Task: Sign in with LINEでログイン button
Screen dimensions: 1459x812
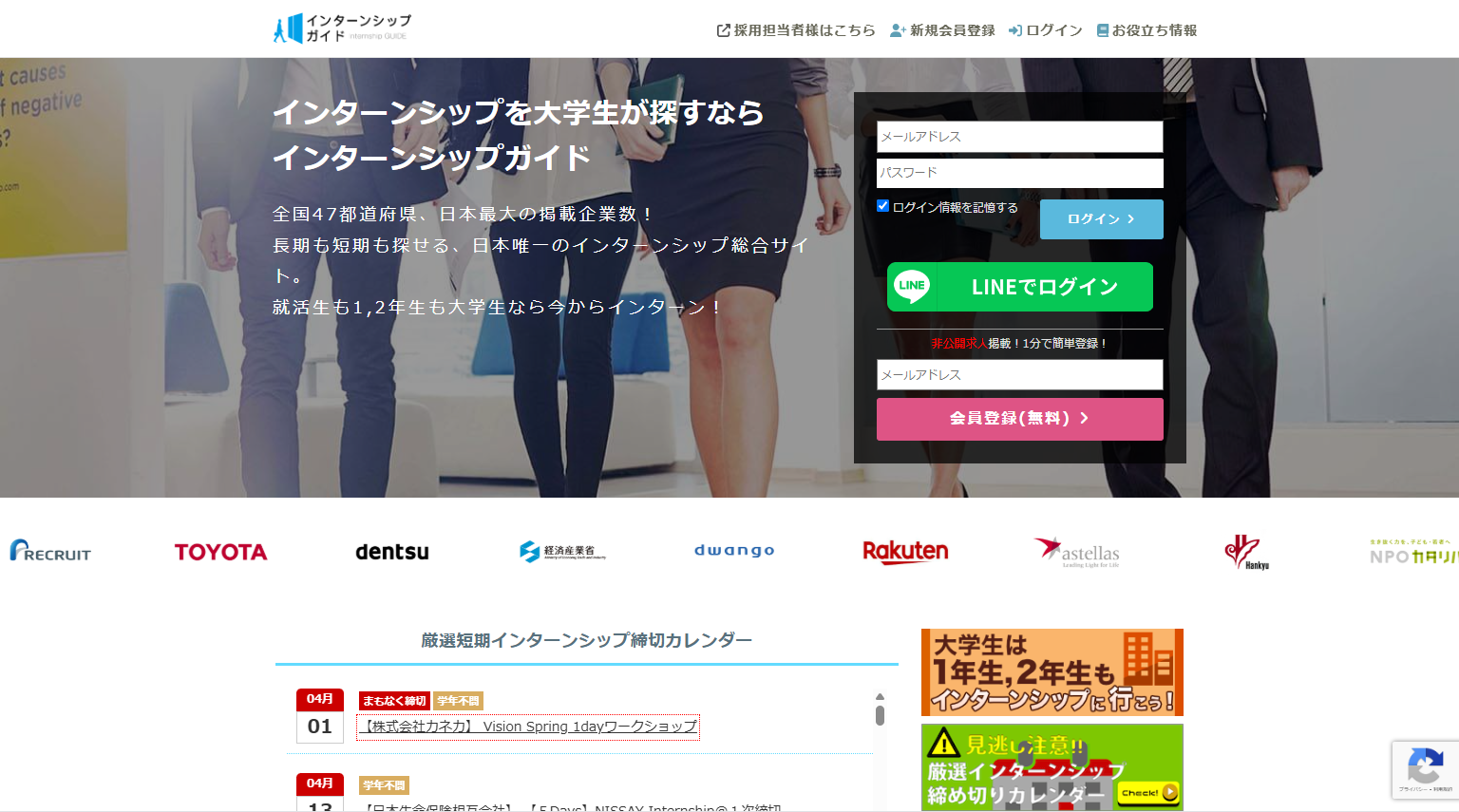Action: click(x=1019, y=287)
